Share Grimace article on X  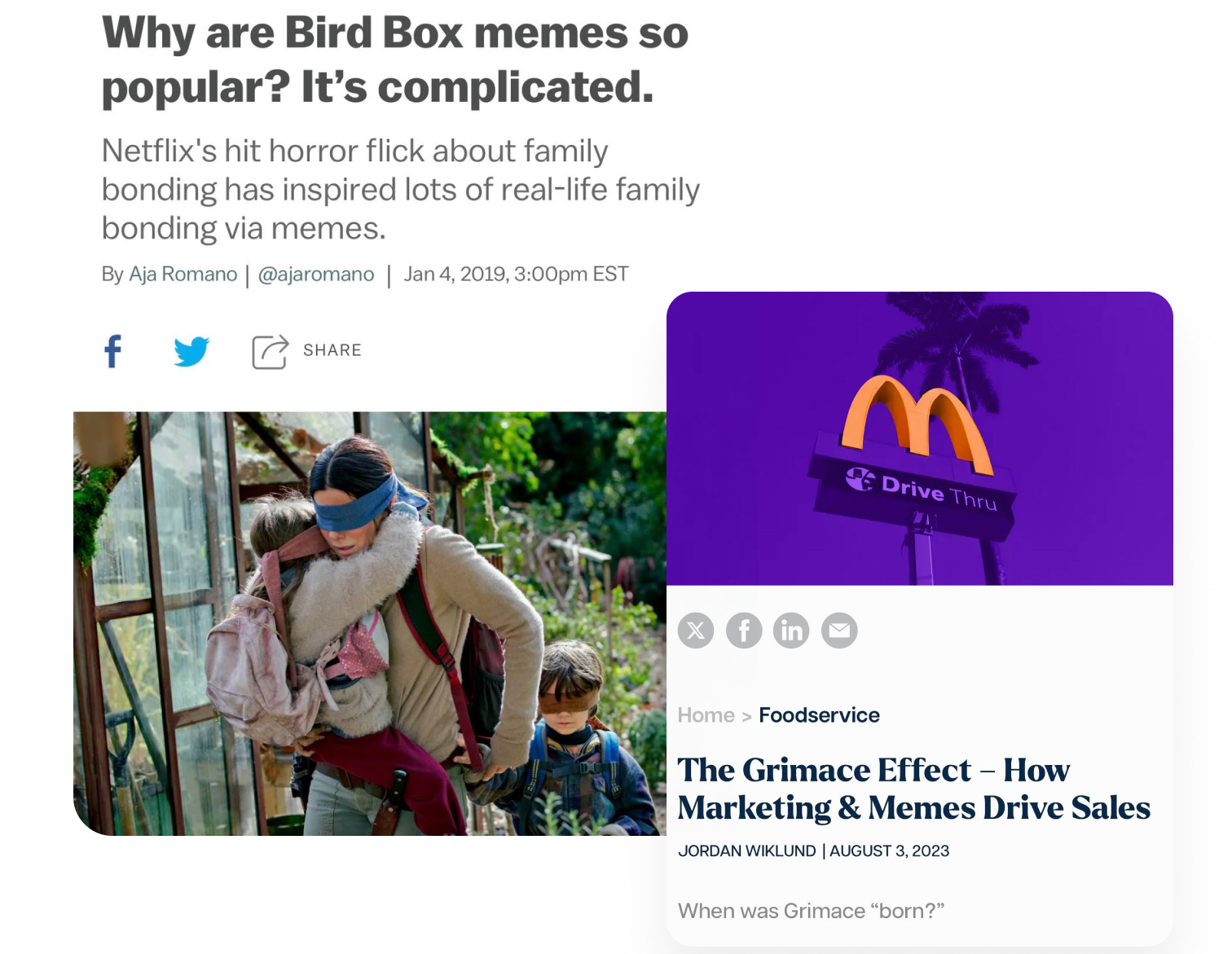(x=696, y=631)
